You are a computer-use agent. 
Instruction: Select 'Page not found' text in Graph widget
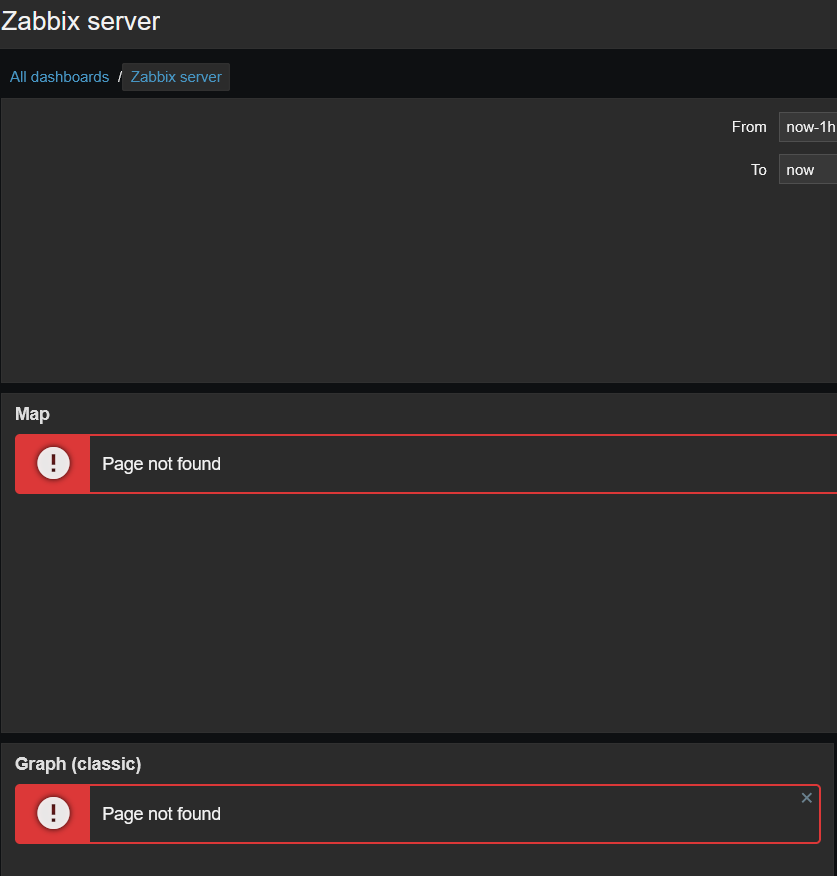click(161, 813)
